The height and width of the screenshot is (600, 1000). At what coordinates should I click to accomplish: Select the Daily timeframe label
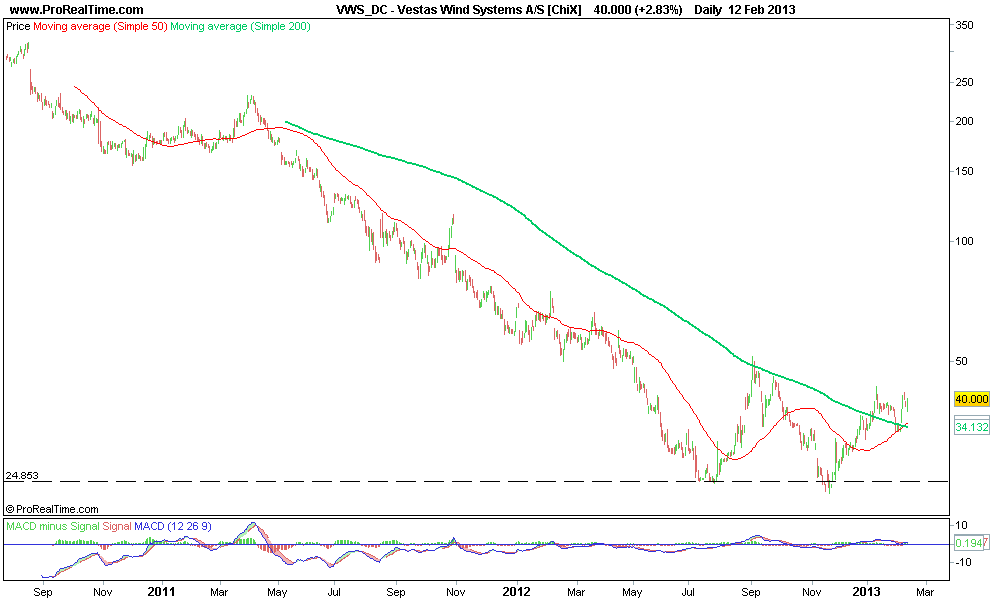[x=708, y=10]
